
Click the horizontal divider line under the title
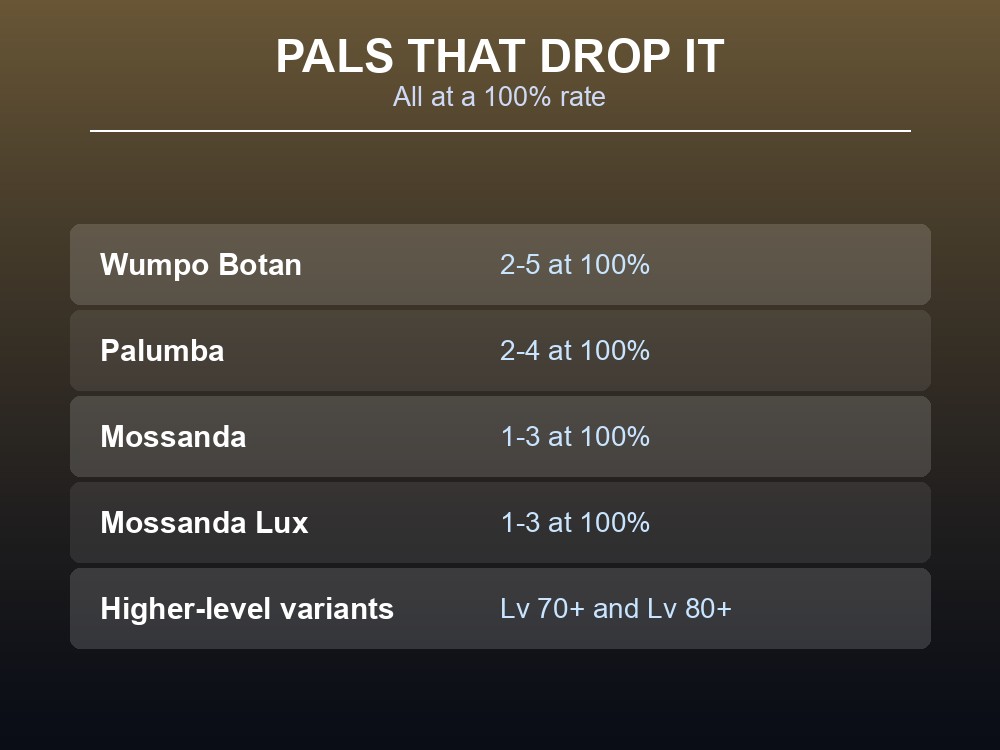click(x=500, y=131)
